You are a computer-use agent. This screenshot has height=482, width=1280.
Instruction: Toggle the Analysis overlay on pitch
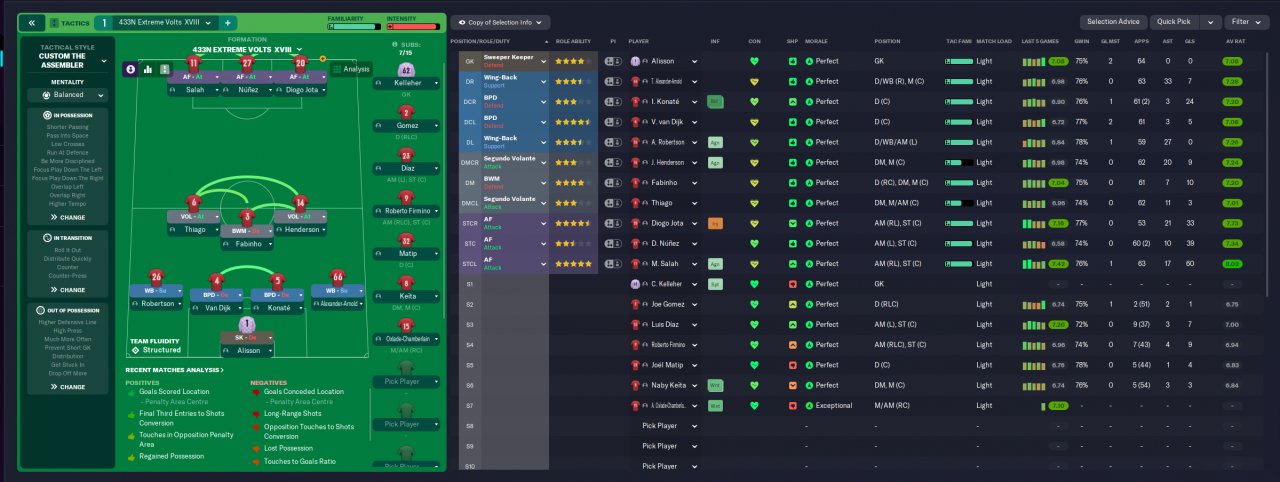tap(351, 68)
